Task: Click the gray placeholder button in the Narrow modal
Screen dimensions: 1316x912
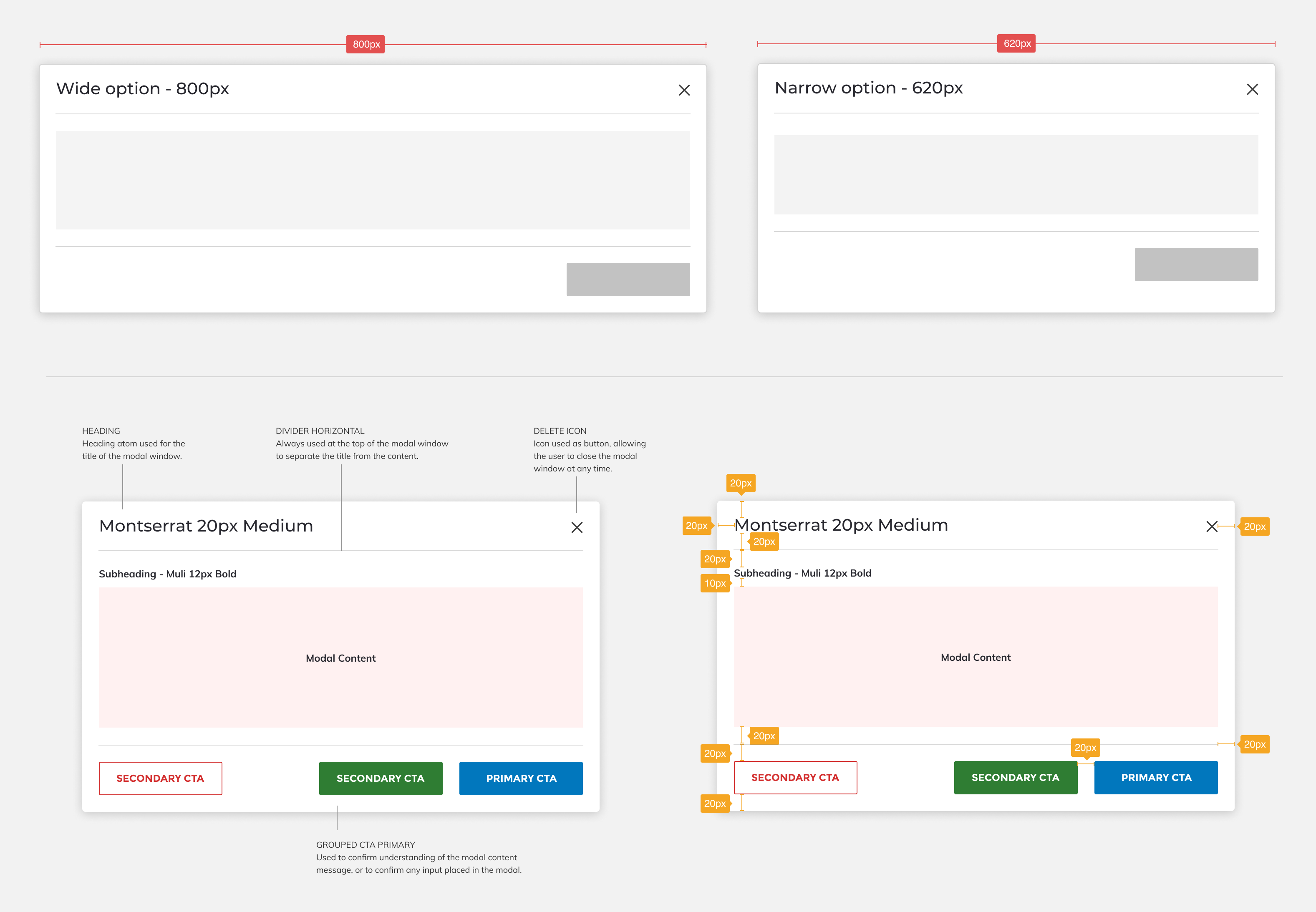Action: coord(1196,264)
